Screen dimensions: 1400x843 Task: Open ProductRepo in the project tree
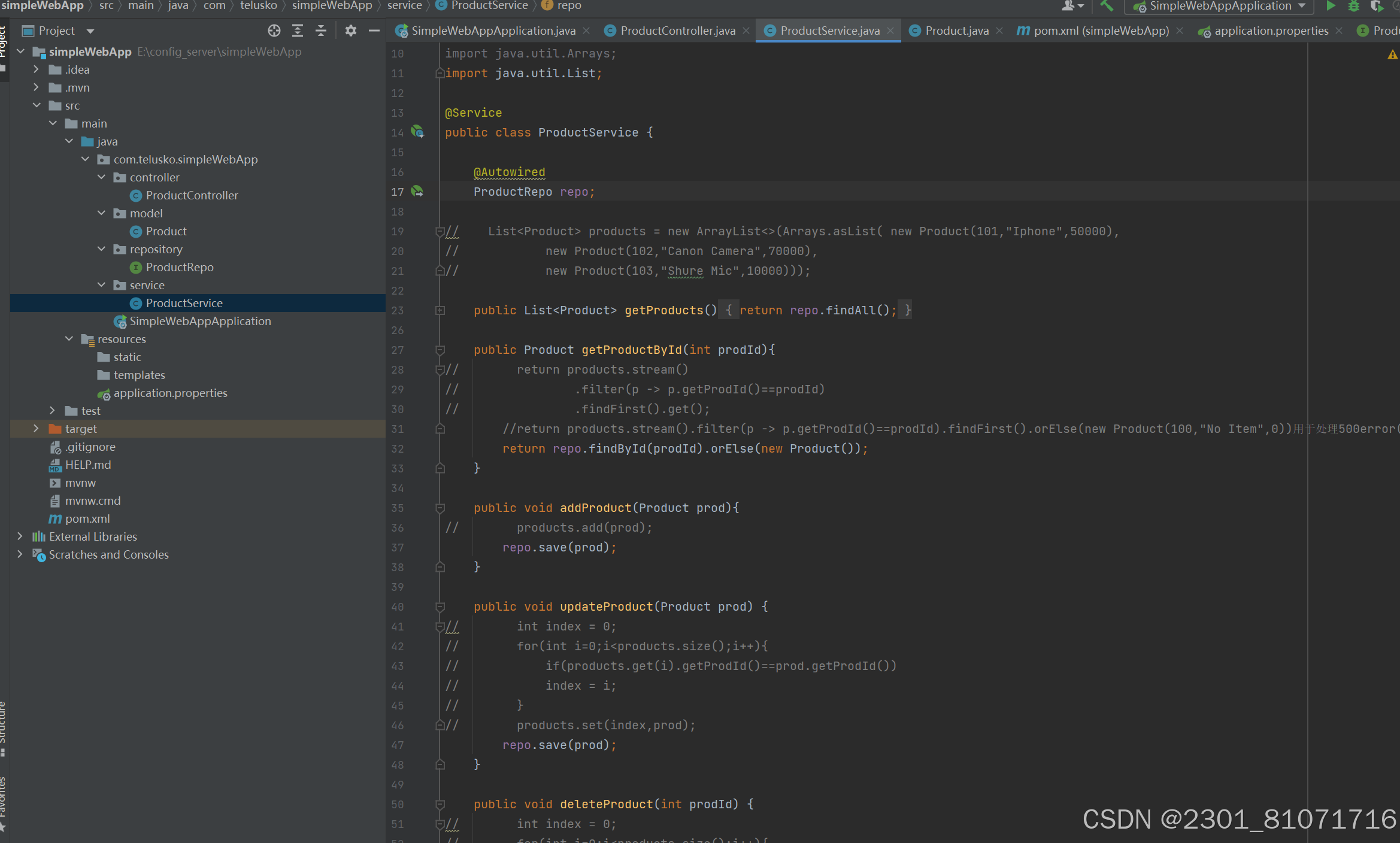point(179,267)
